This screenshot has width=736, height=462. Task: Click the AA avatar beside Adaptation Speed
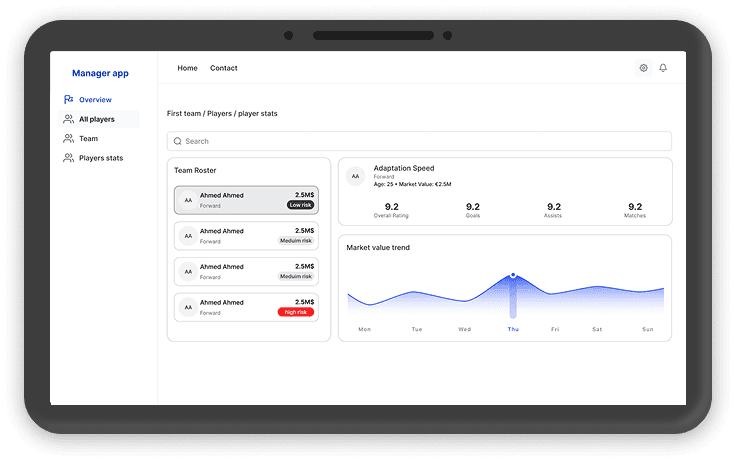click(x=355, y=177)
